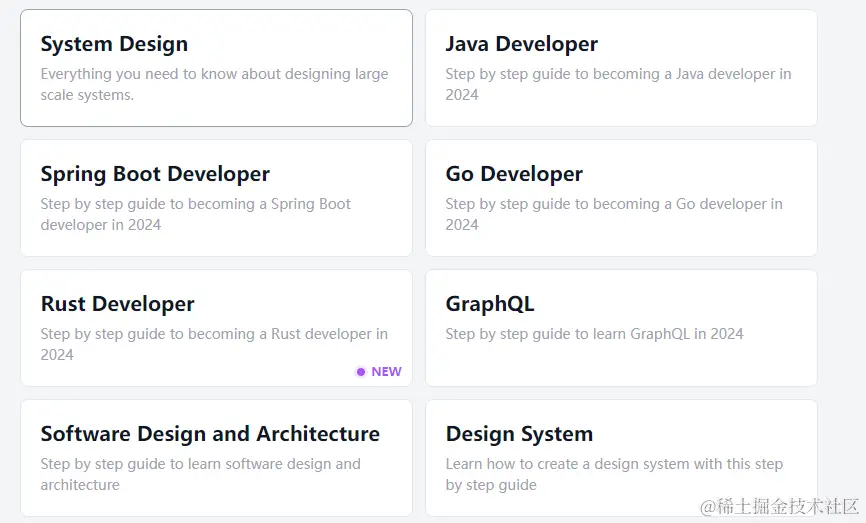Open the Go Developer roadmap title
The width and height of the screenshot is (866, 523).
point(514,174)
